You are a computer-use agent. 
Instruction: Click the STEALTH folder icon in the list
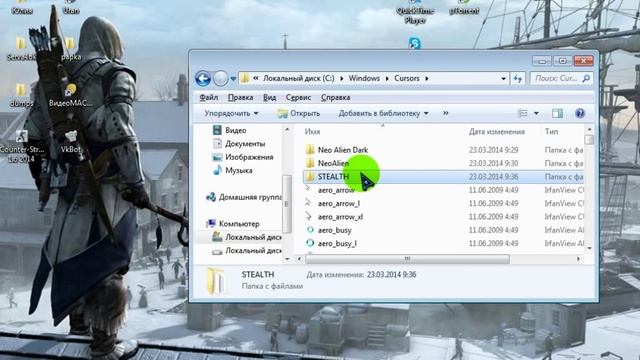[310, 176]
